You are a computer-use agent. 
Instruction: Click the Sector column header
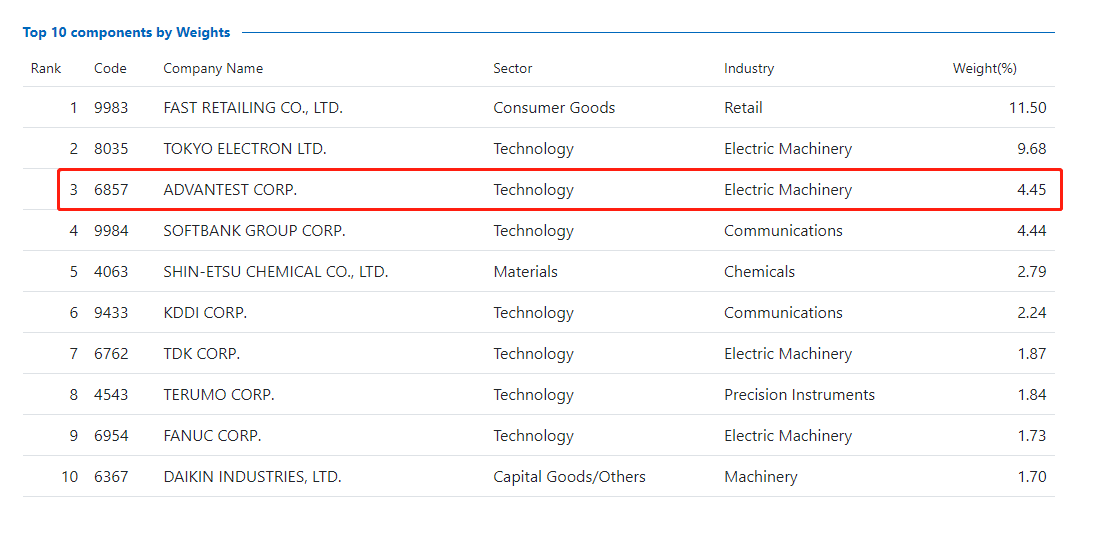(x=512, y=68)
